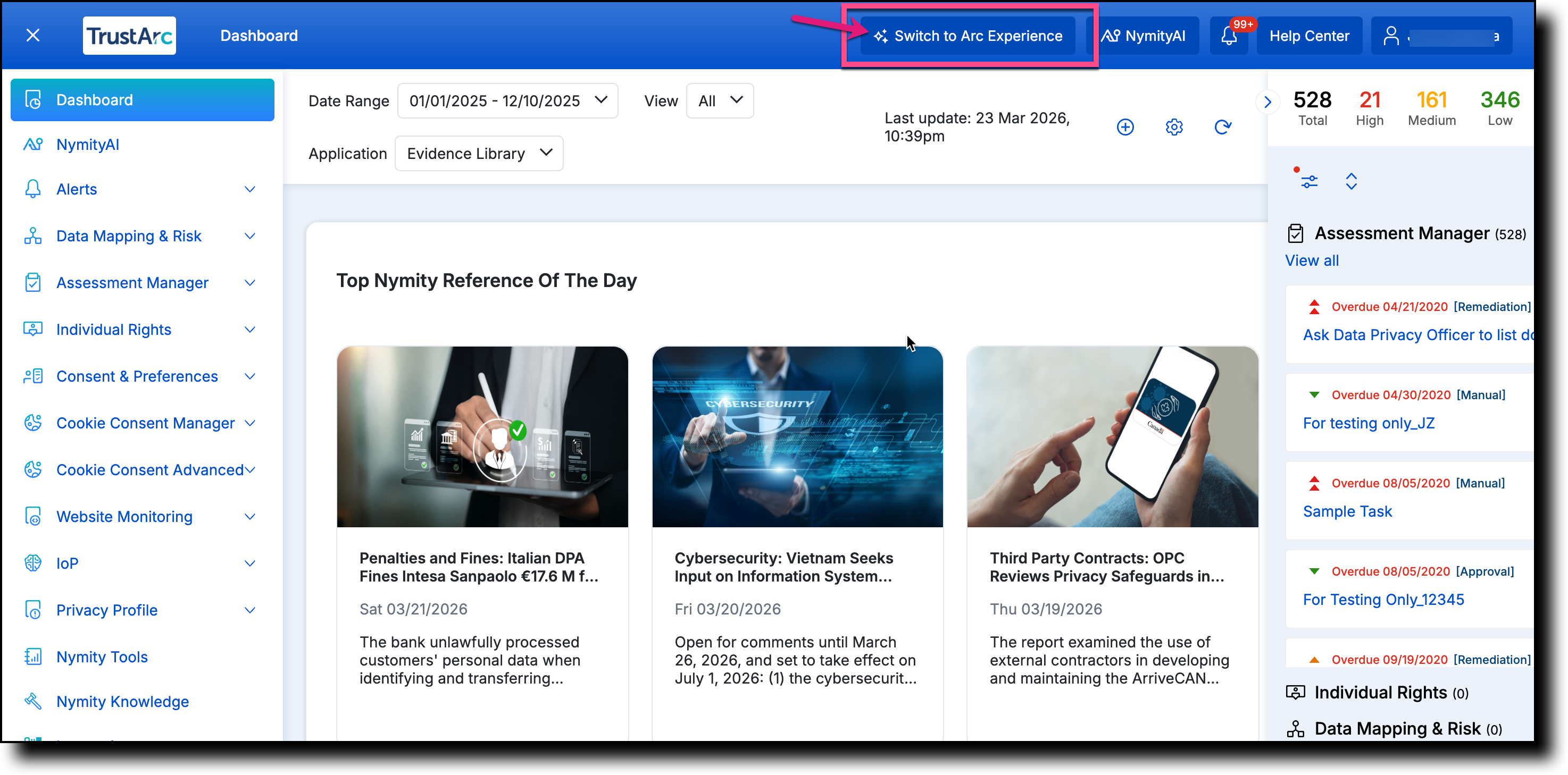The image size is (1568, 775).
Task: Open the Help Center
Action: (1310, 36)
